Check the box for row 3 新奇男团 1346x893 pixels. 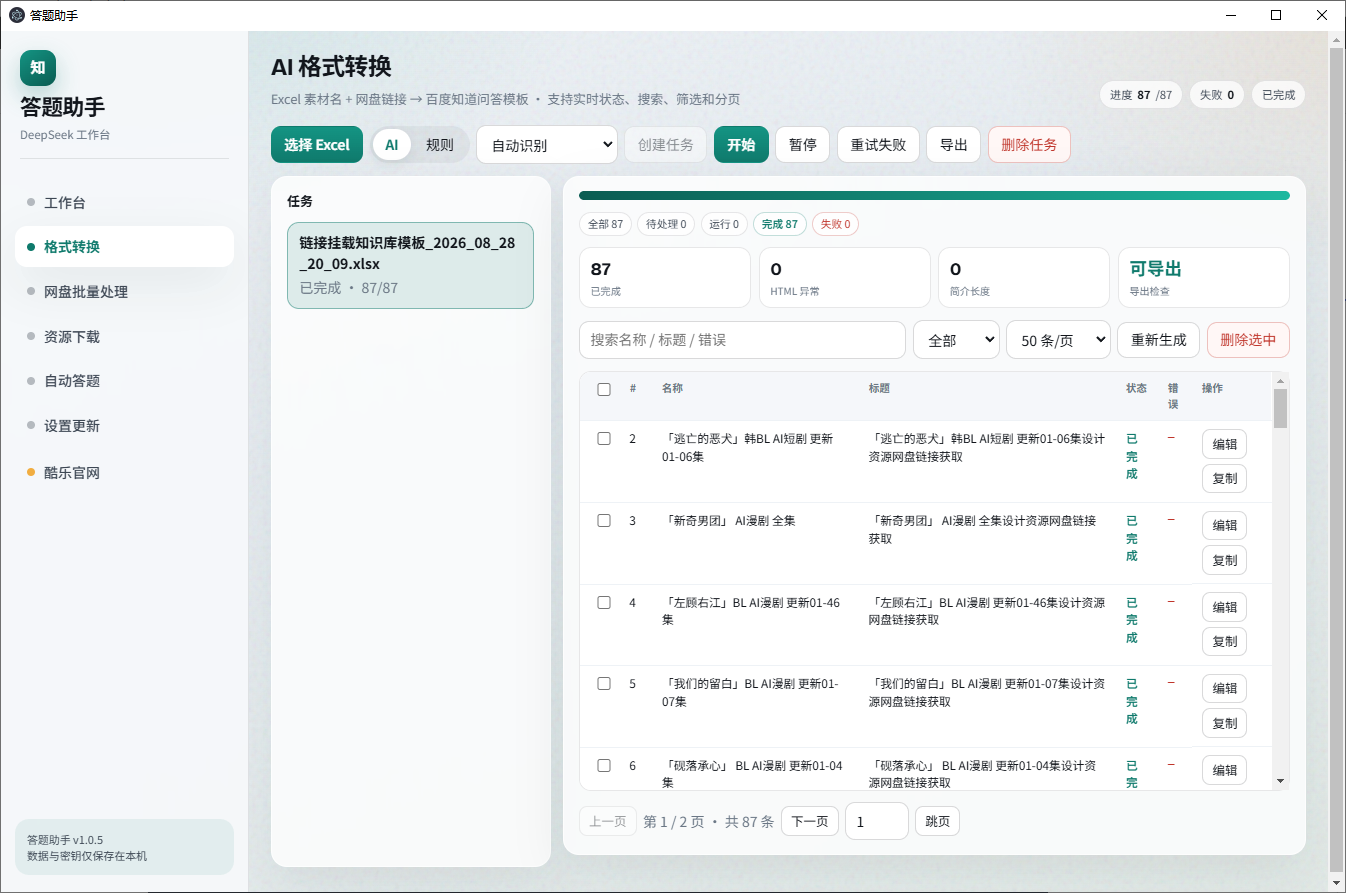604,520
